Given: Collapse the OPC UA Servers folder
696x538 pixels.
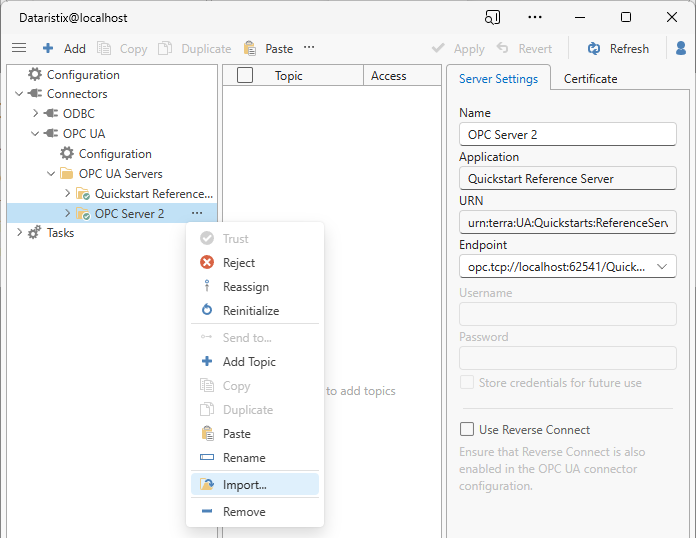Looking at the screenshot, I should [x=51, y=174].
